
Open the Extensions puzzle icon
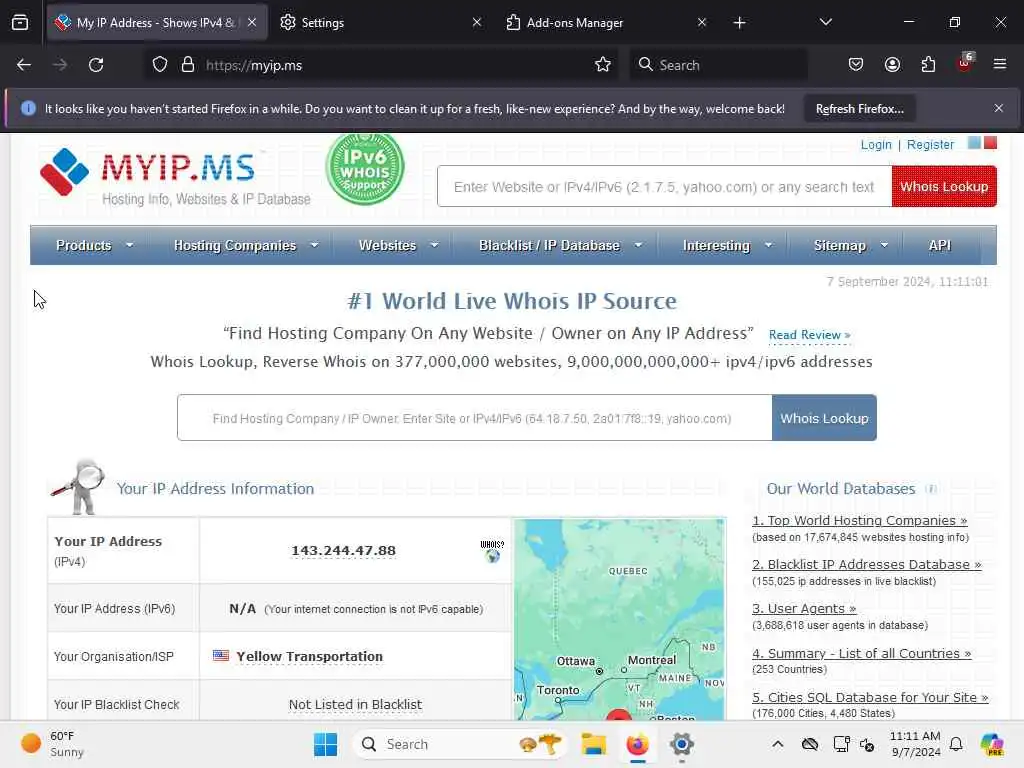[928, 65]
